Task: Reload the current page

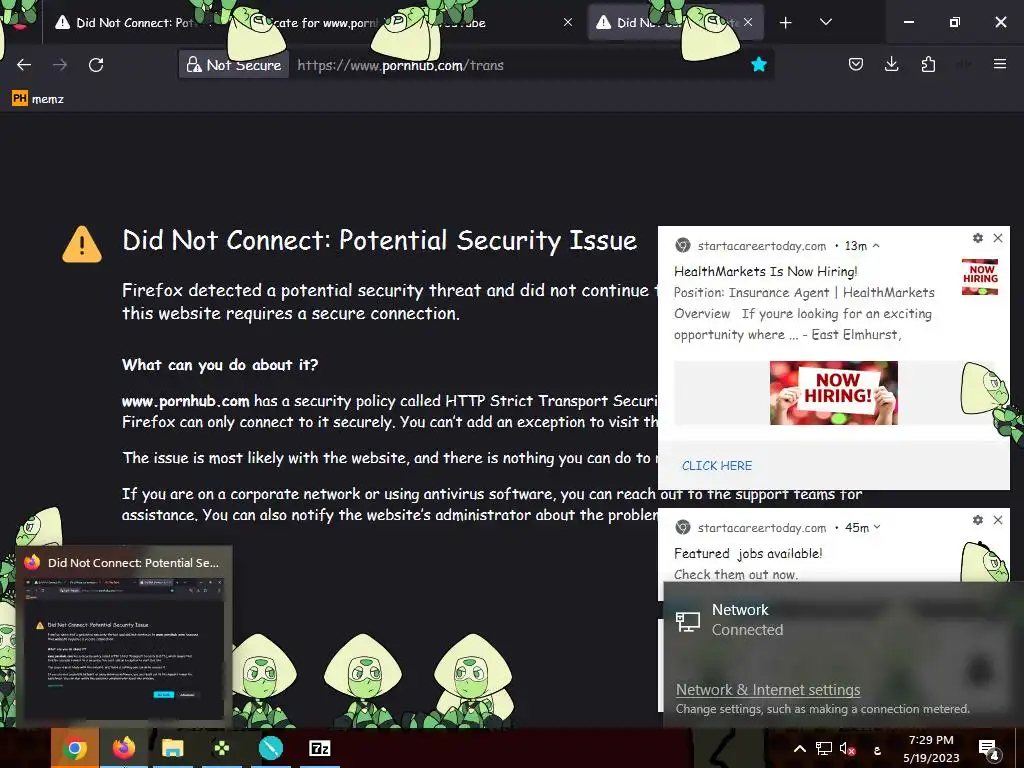Action: pyautogui.click(x=96, y=65)
